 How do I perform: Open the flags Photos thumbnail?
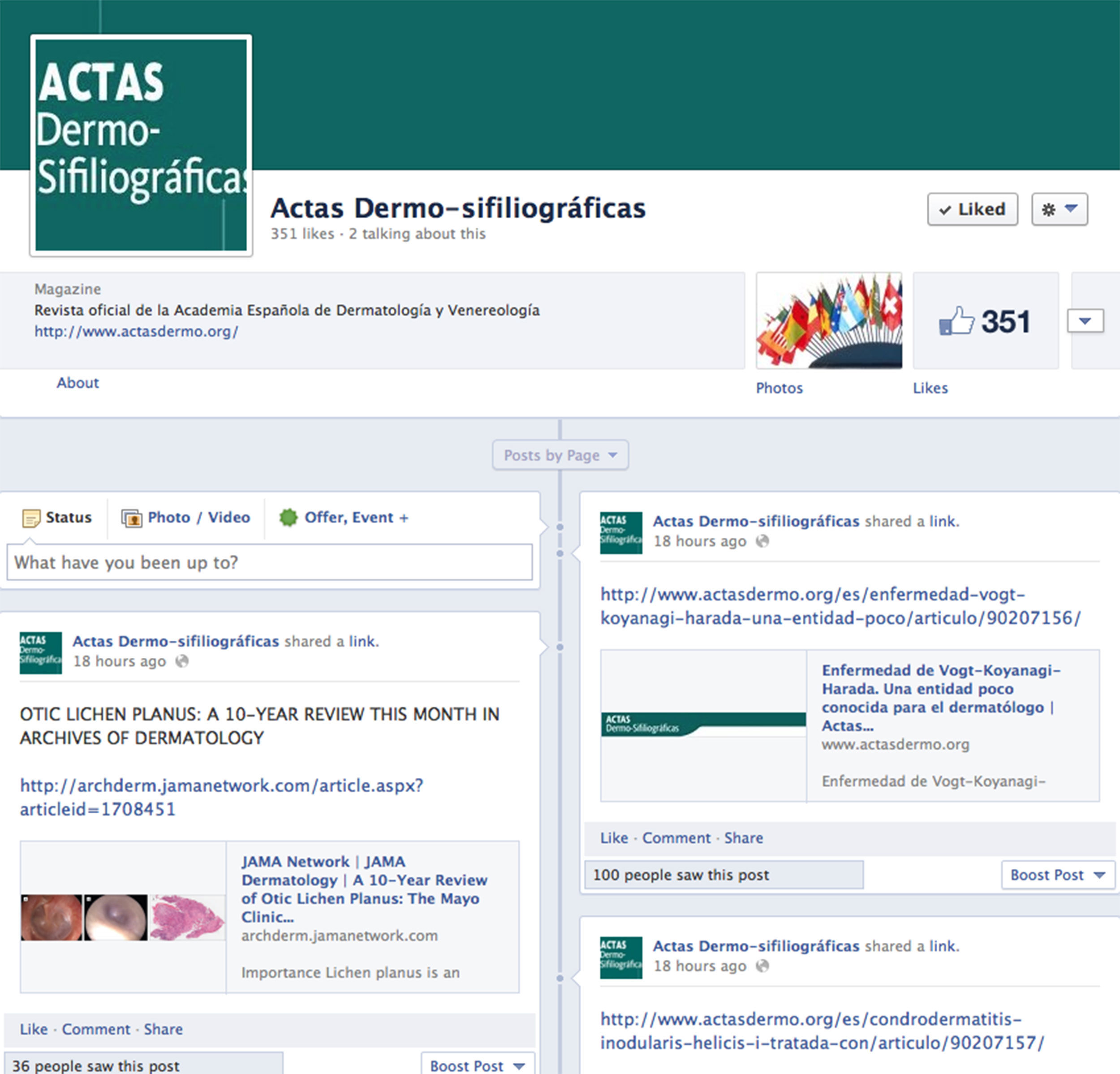pos(828,321)
